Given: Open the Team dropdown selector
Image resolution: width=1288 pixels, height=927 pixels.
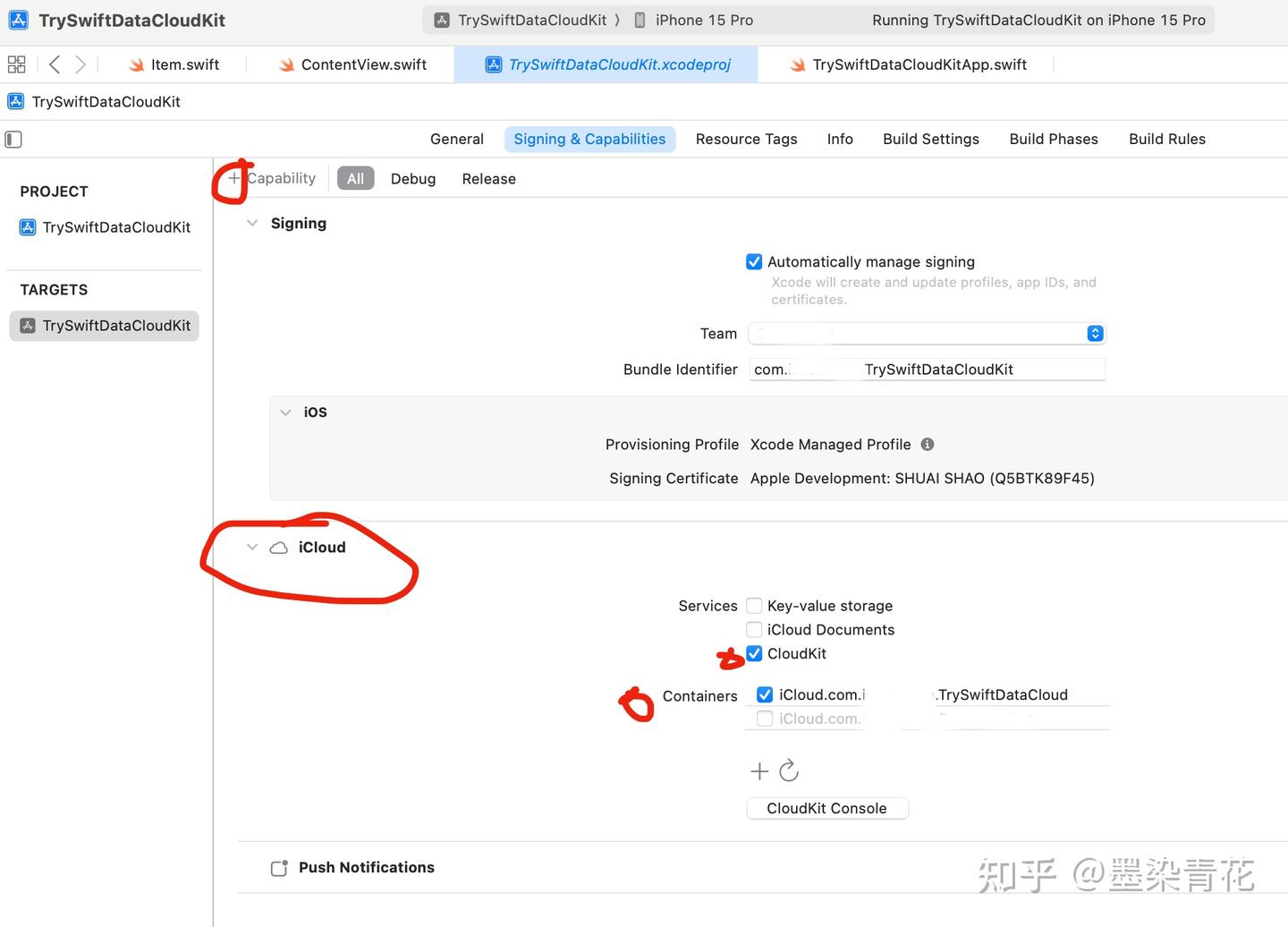Looking at the screenshot, I should coord(1095,333).
